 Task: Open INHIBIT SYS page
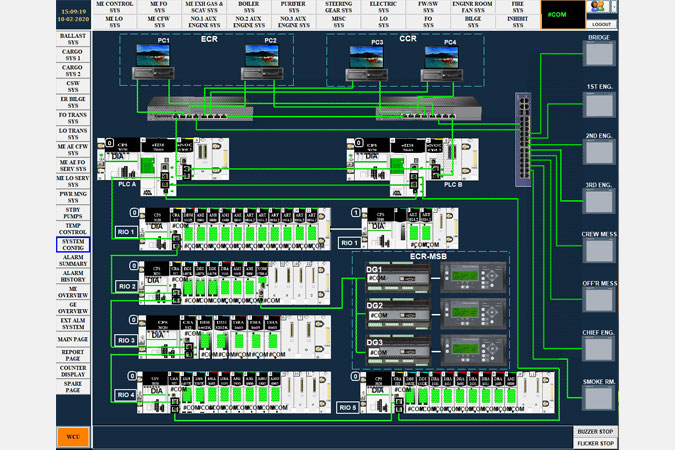point(517,22)
